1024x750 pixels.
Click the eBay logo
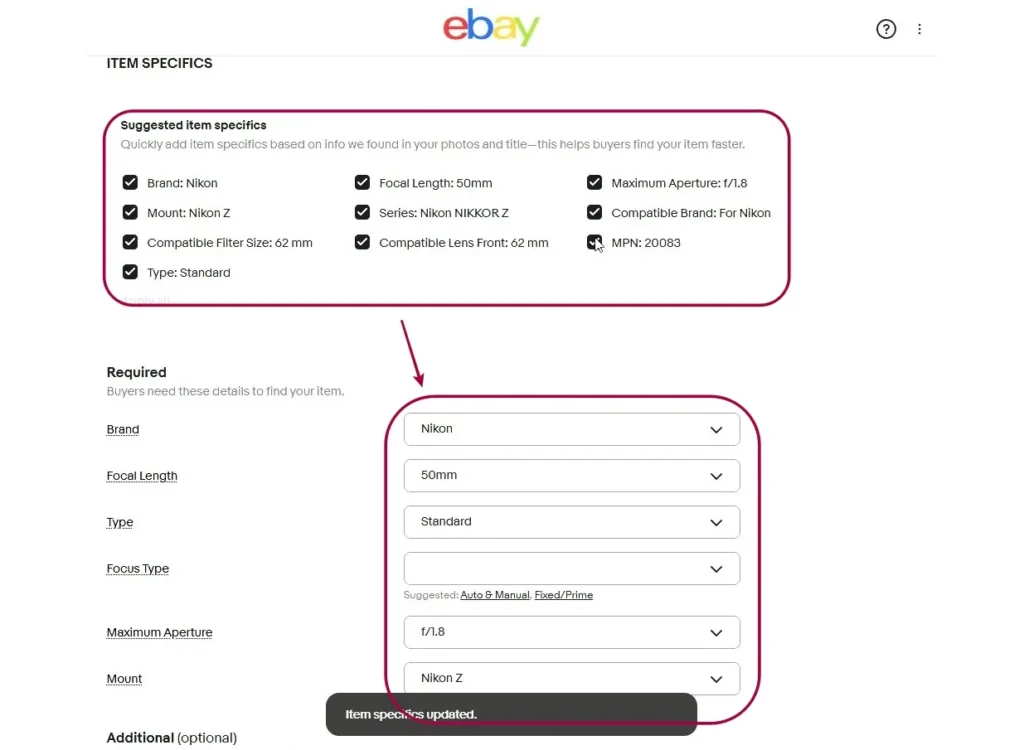click(x=491, y=28)
